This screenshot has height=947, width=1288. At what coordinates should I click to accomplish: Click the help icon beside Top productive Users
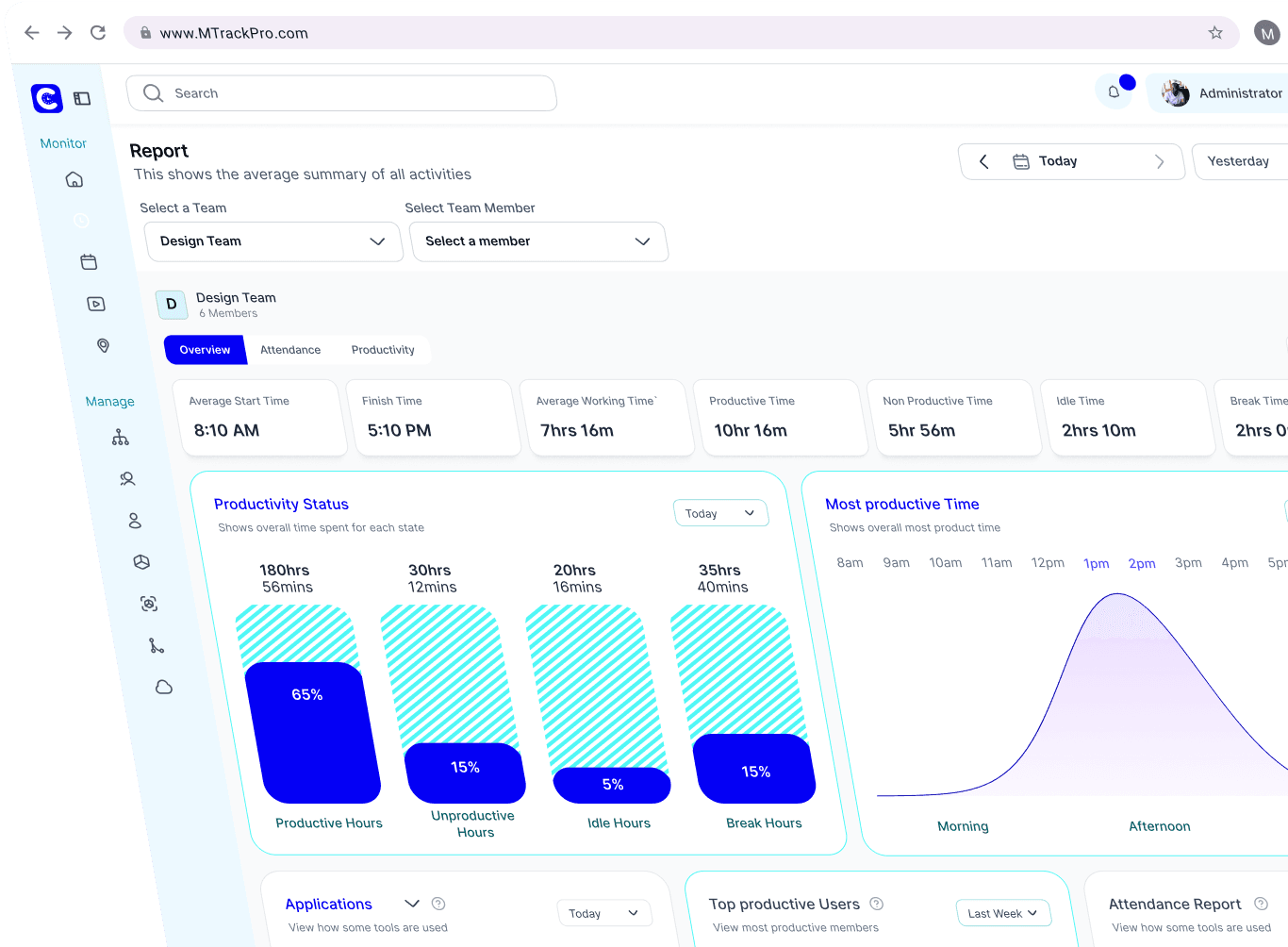[877, 904]
